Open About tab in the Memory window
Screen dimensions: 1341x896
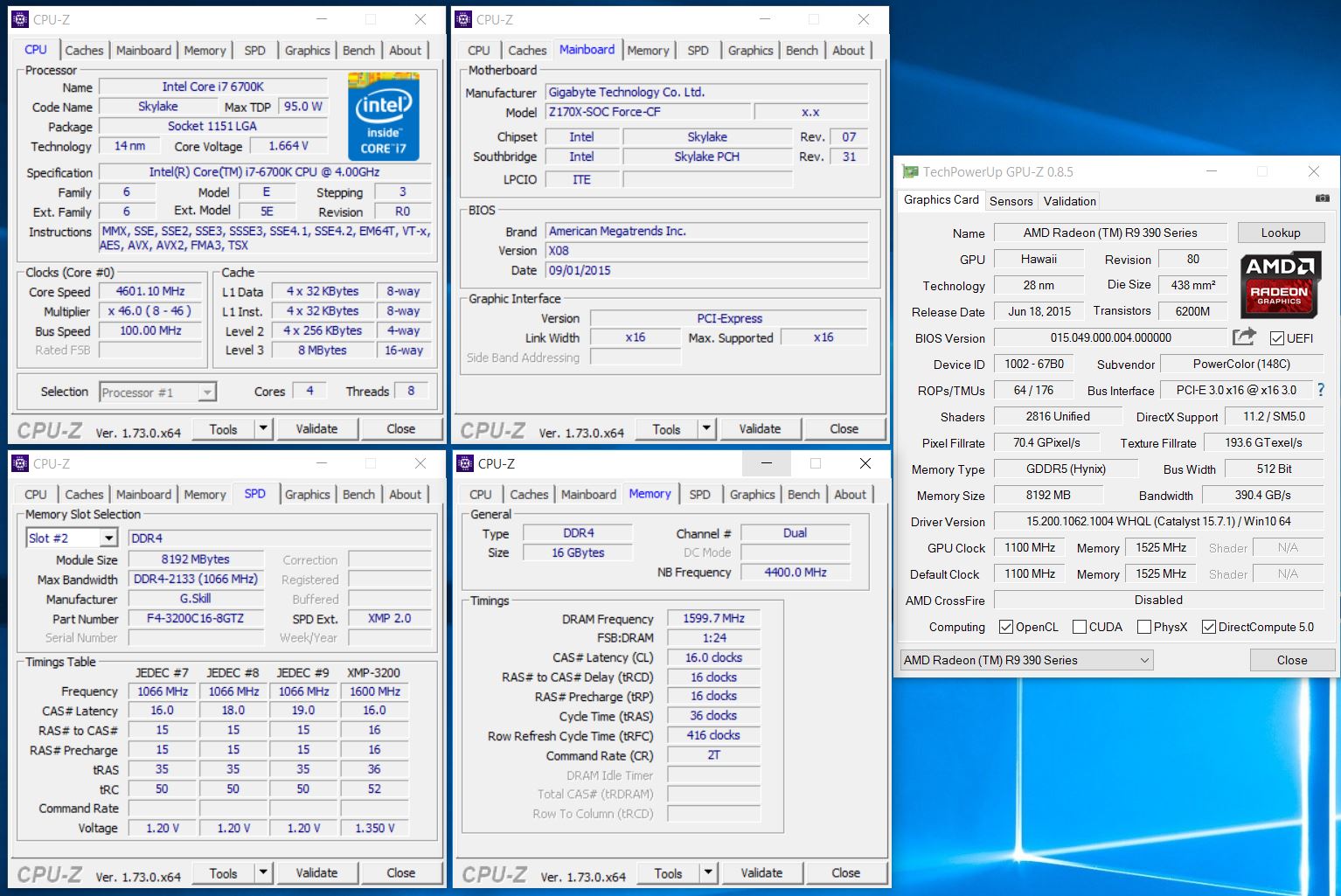tap(850, 494)
